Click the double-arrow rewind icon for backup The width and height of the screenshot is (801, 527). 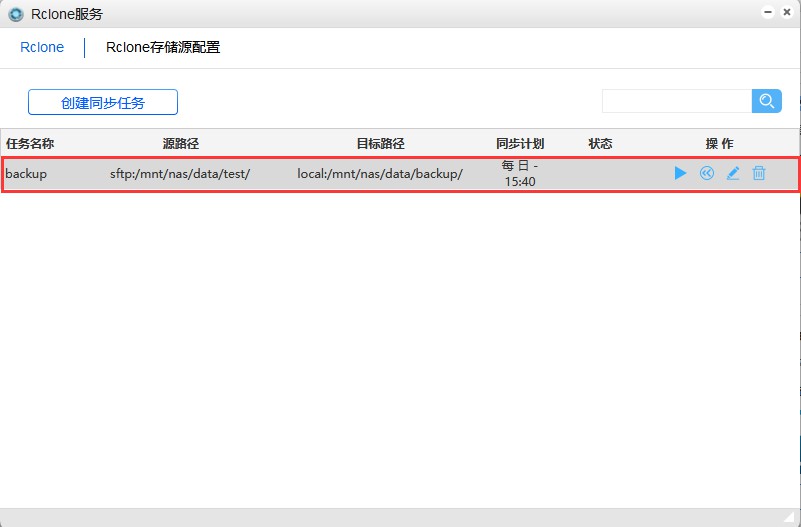707,174
